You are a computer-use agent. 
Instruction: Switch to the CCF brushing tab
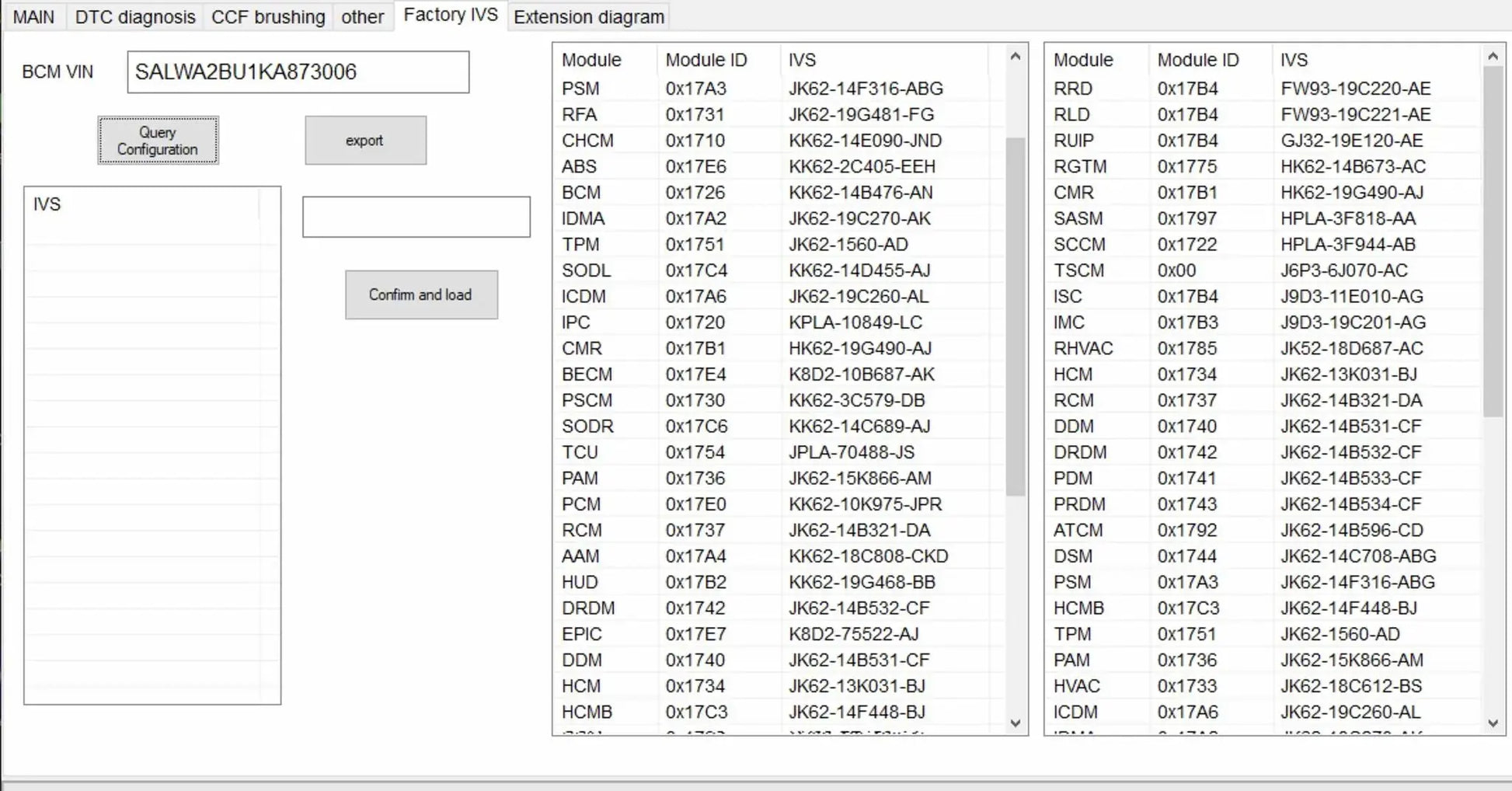[267, 16]
